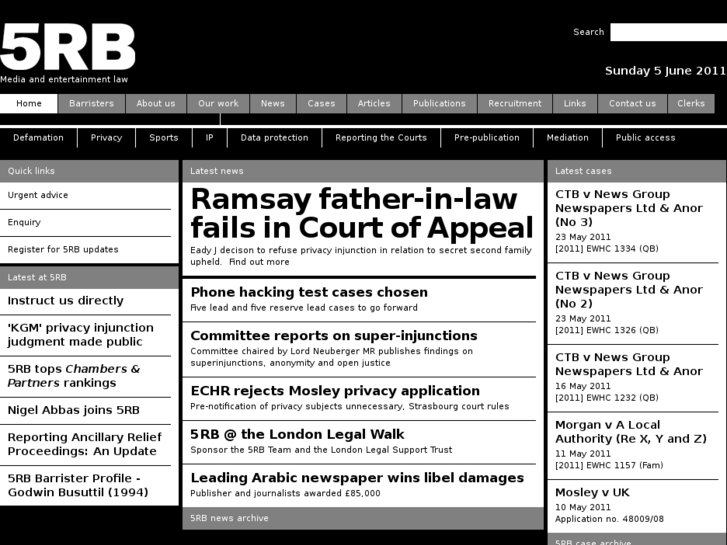This screenshot has width=727, height=545.
Task: Go to the Contact us tab
Action: click(632, 103)
